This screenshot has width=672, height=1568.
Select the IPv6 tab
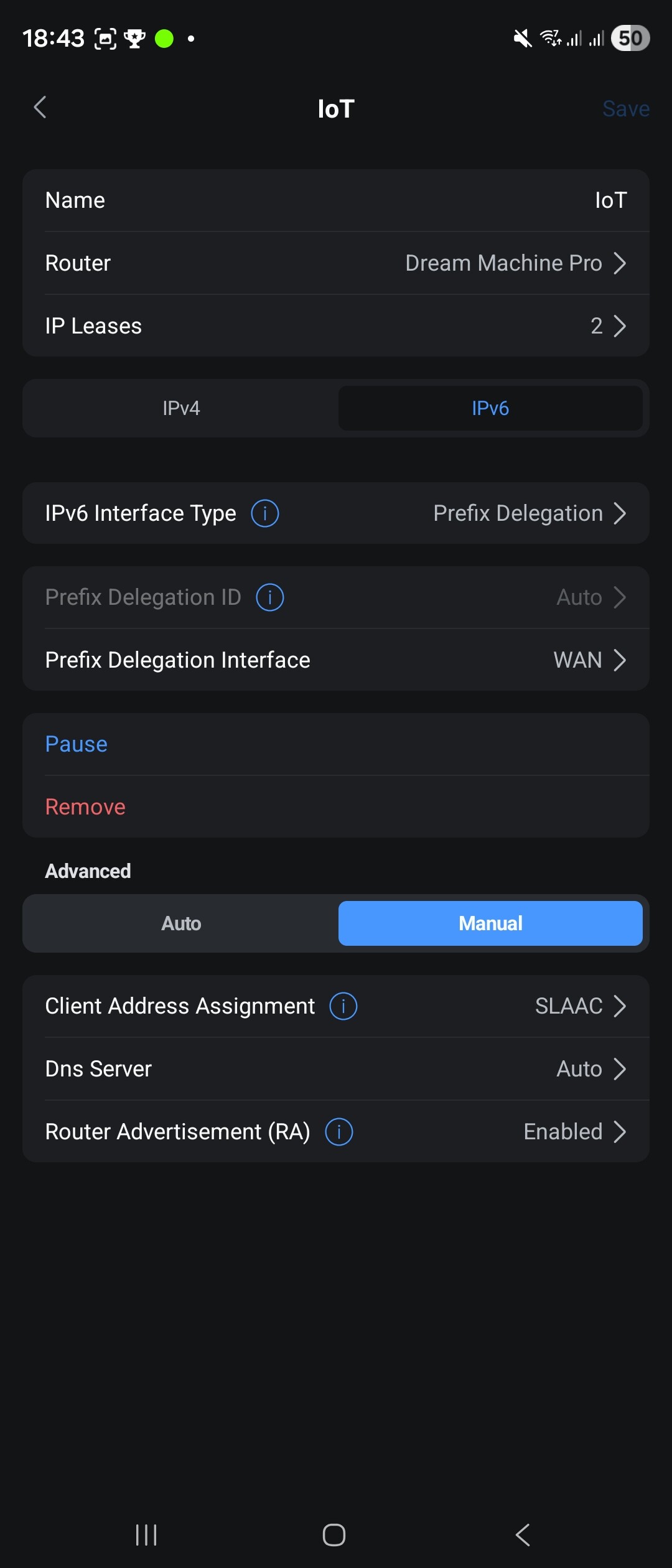point(490,408)
